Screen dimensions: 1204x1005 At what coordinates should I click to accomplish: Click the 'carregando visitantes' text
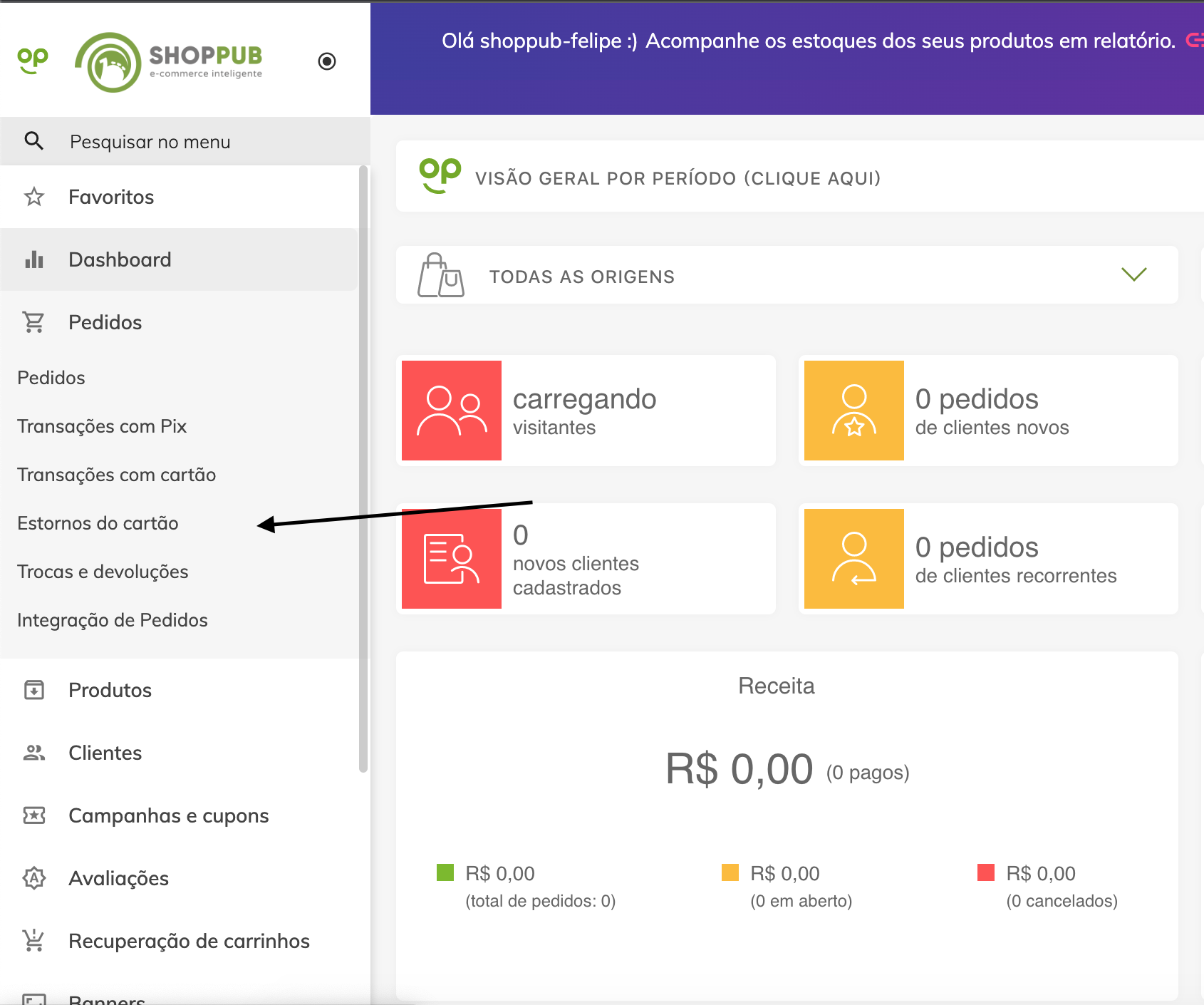584,411
